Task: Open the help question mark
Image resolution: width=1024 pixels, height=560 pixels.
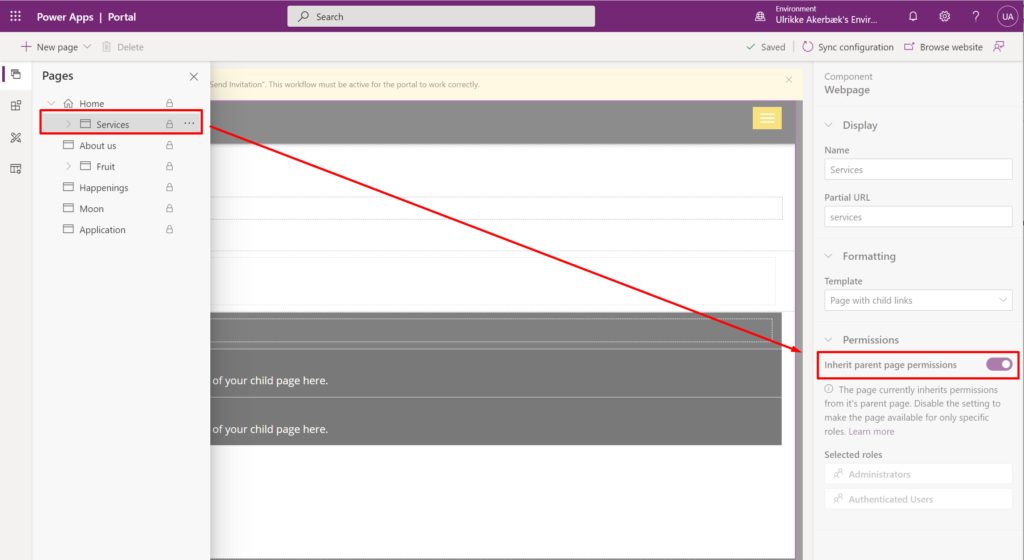Action: 976,17
